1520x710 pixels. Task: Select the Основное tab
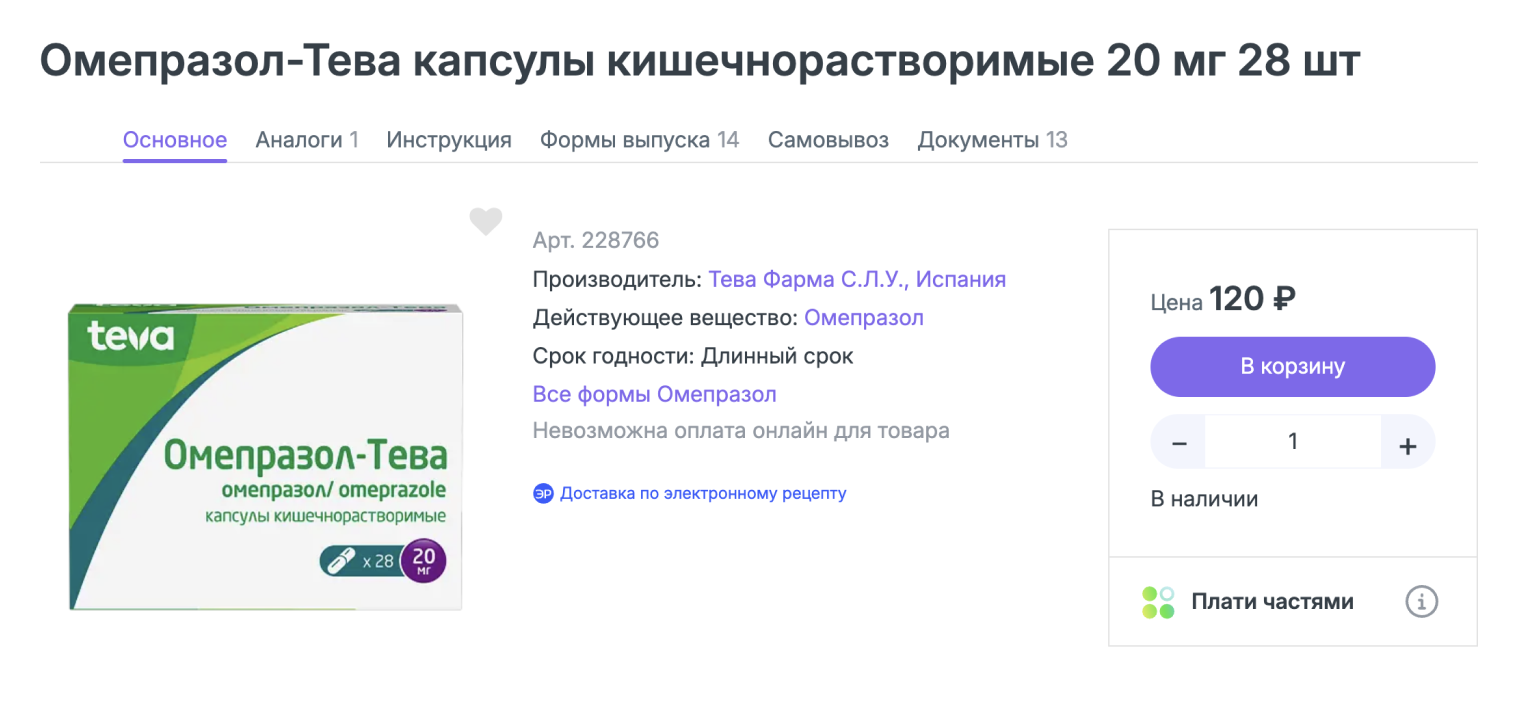tap(175, 139)
